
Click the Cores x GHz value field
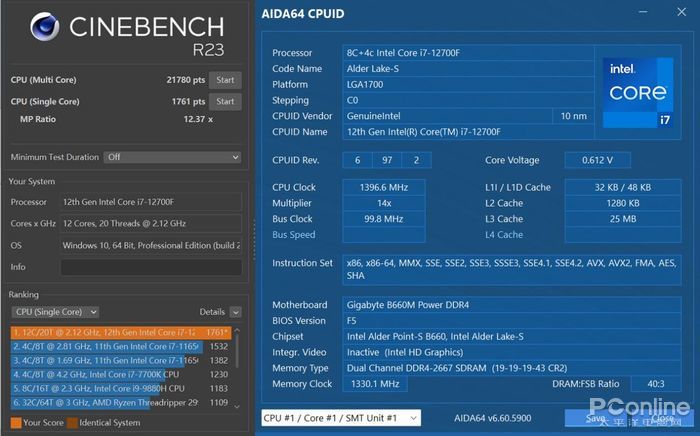click(151, 224)
